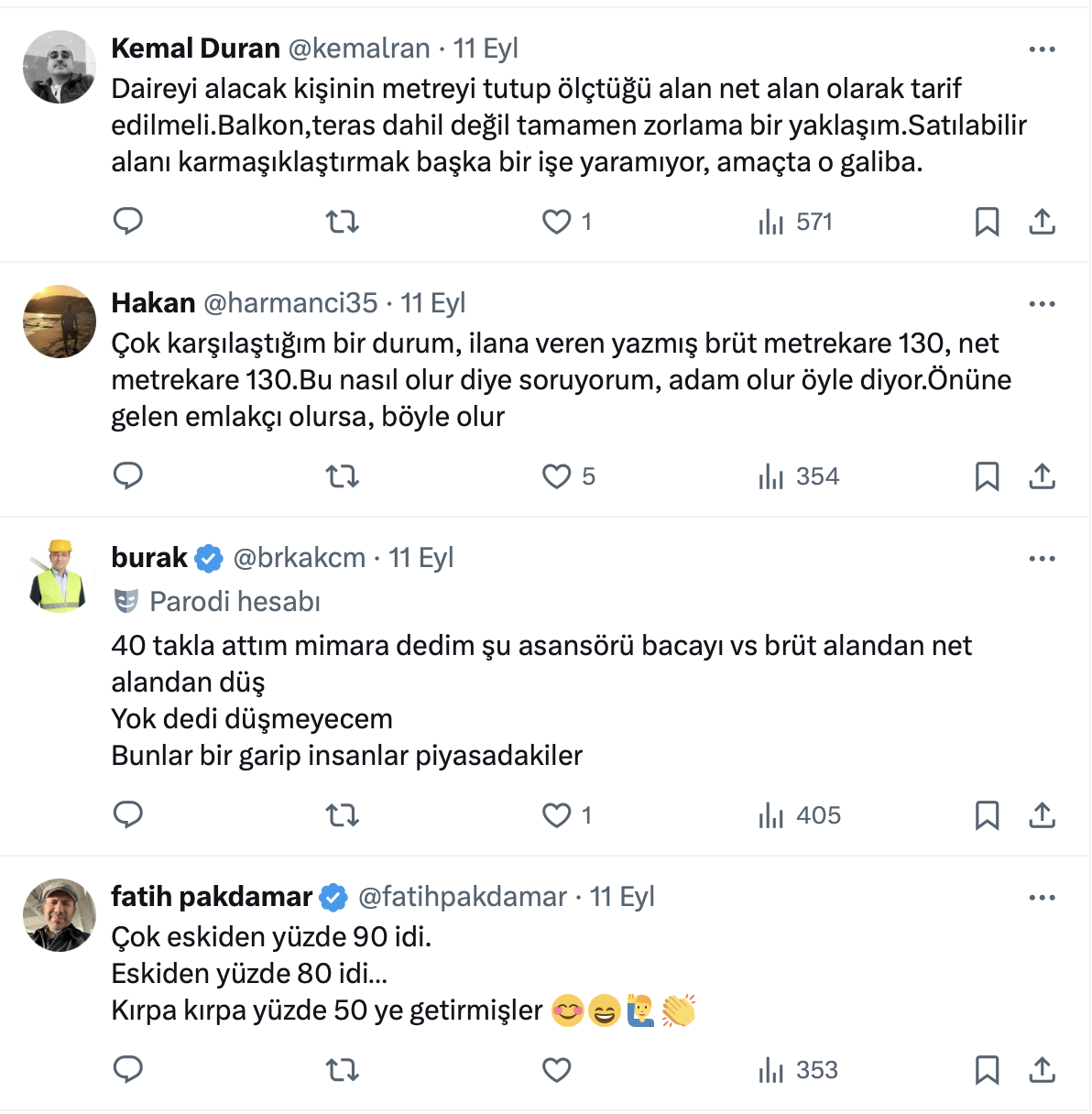Open @harmanci35 profile handle link
This screenshot has width=1092, height=1114.
click(x=290, y=303)
